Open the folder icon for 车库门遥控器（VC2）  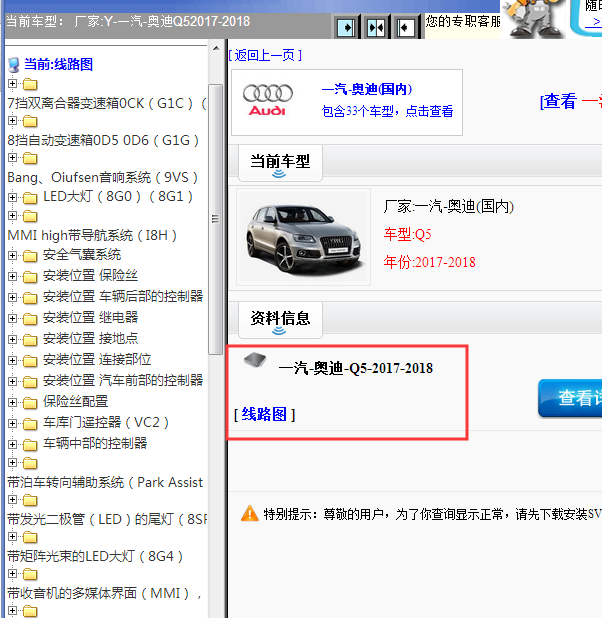click(x=30, y=423)
